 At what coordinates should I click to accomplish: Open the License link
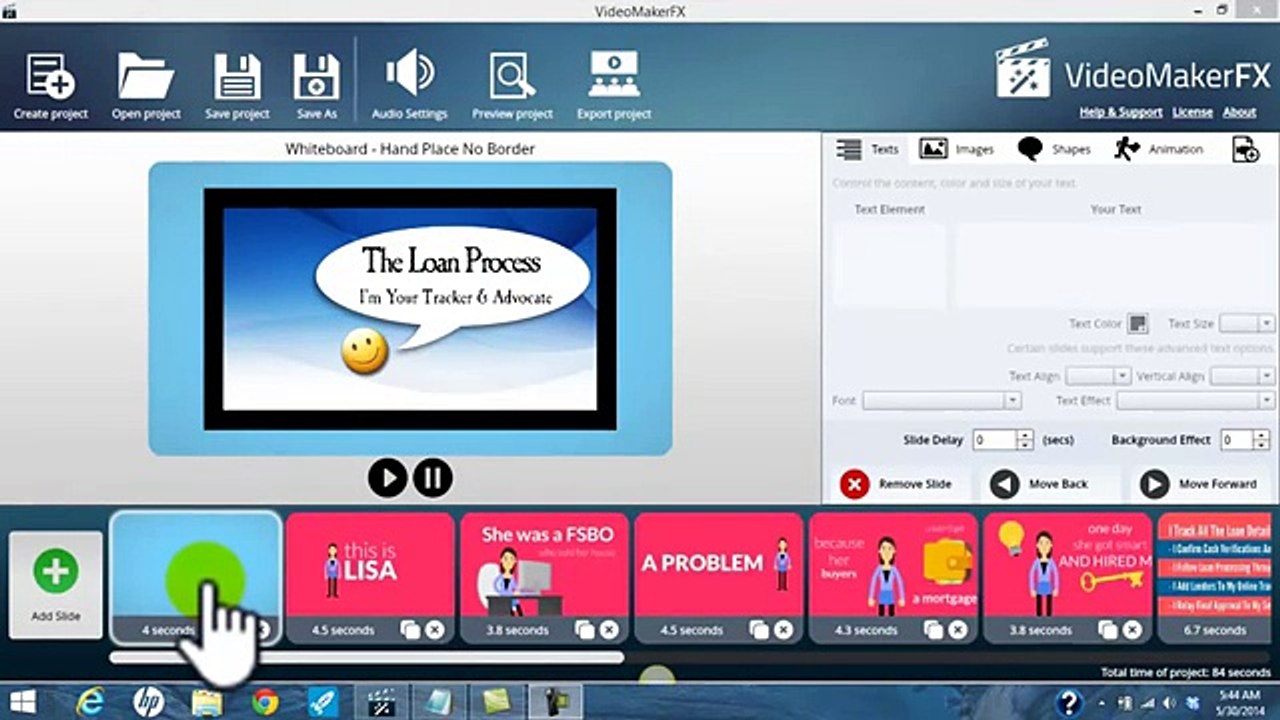1192,112
